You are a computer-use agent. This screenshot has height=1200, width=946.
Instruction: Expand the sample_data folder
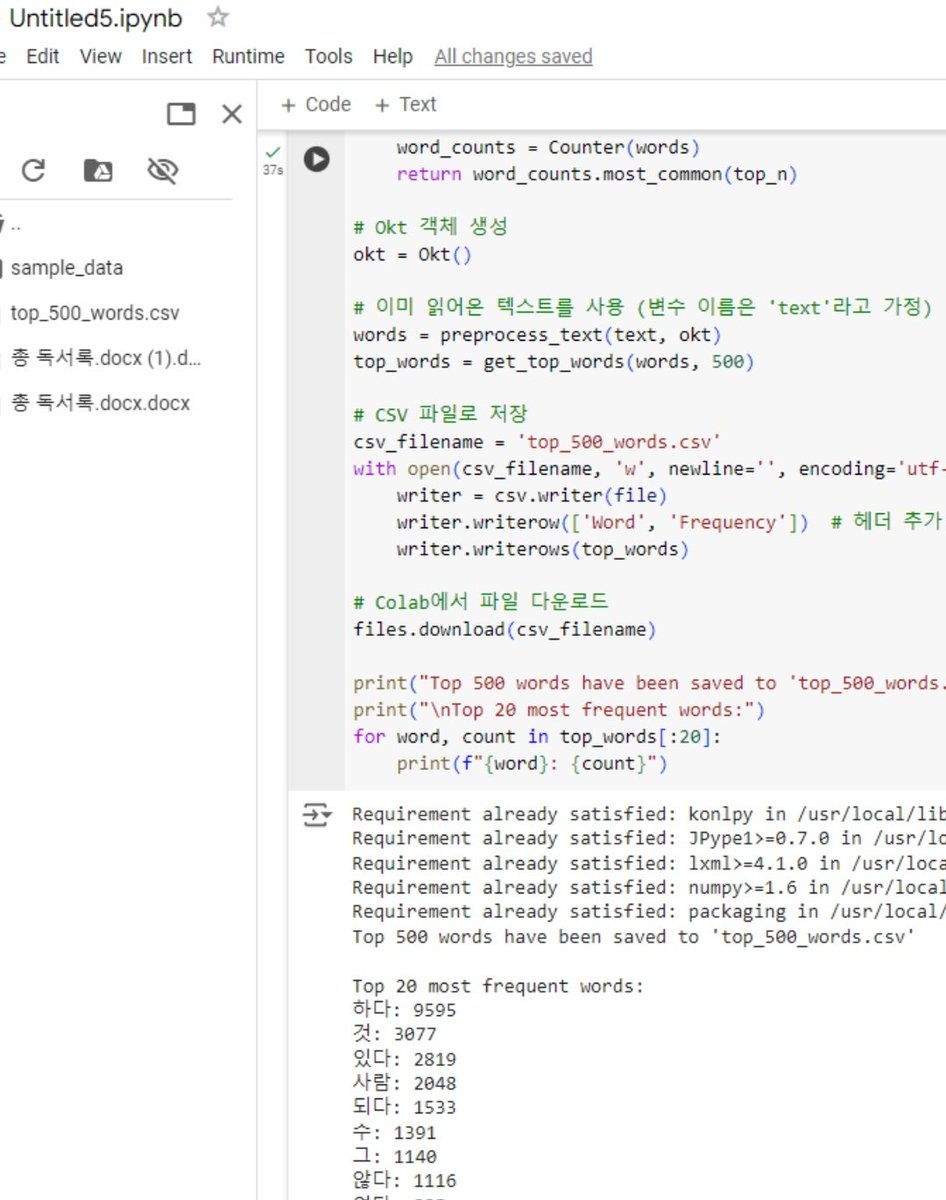[68, 267]
